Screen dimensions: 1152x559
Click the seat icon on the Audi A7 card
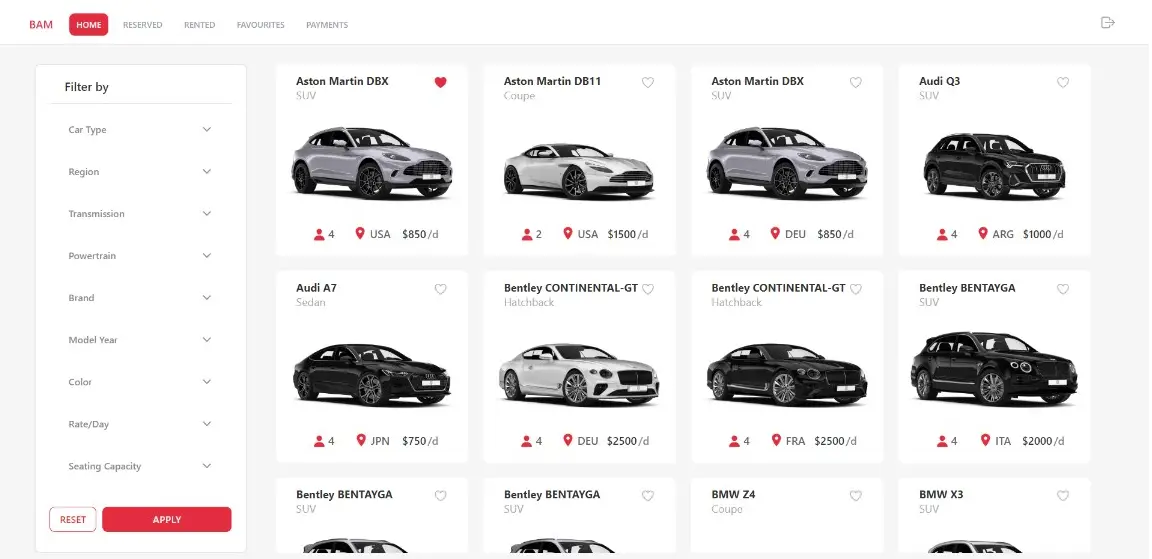point(319,441)
